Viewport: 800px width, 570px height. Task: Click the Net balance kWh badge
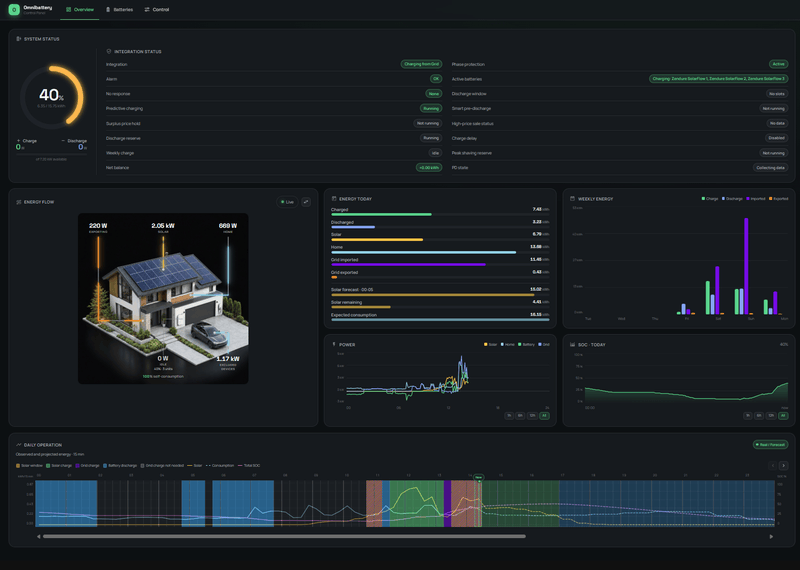[429, 168]
